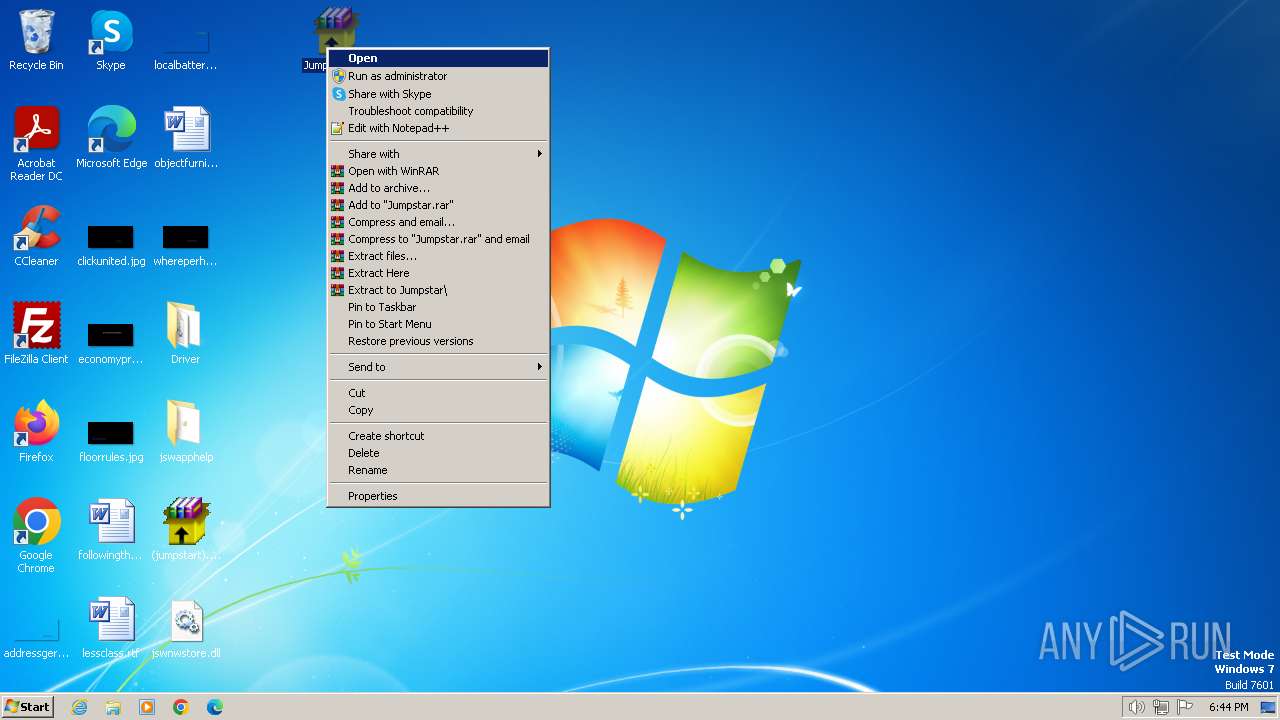Open Action Center flag icon

point(1186,707)
